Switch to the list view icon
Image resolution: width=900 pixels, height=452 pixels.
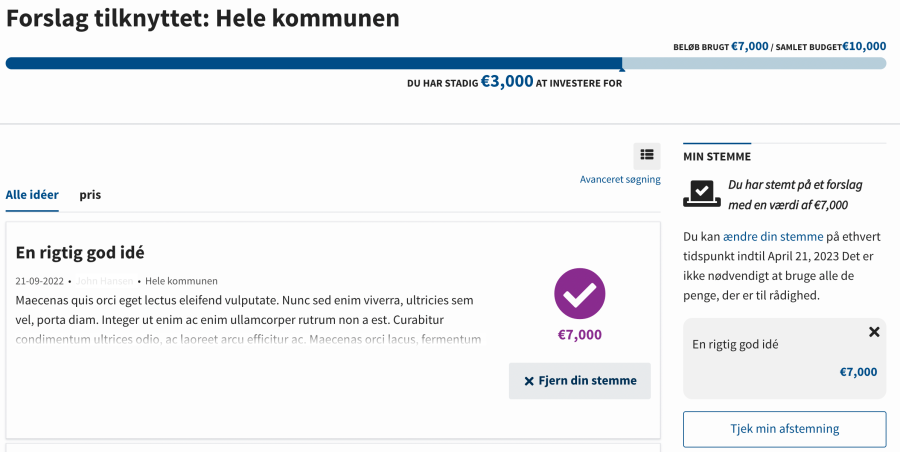[x=647, y=155]
